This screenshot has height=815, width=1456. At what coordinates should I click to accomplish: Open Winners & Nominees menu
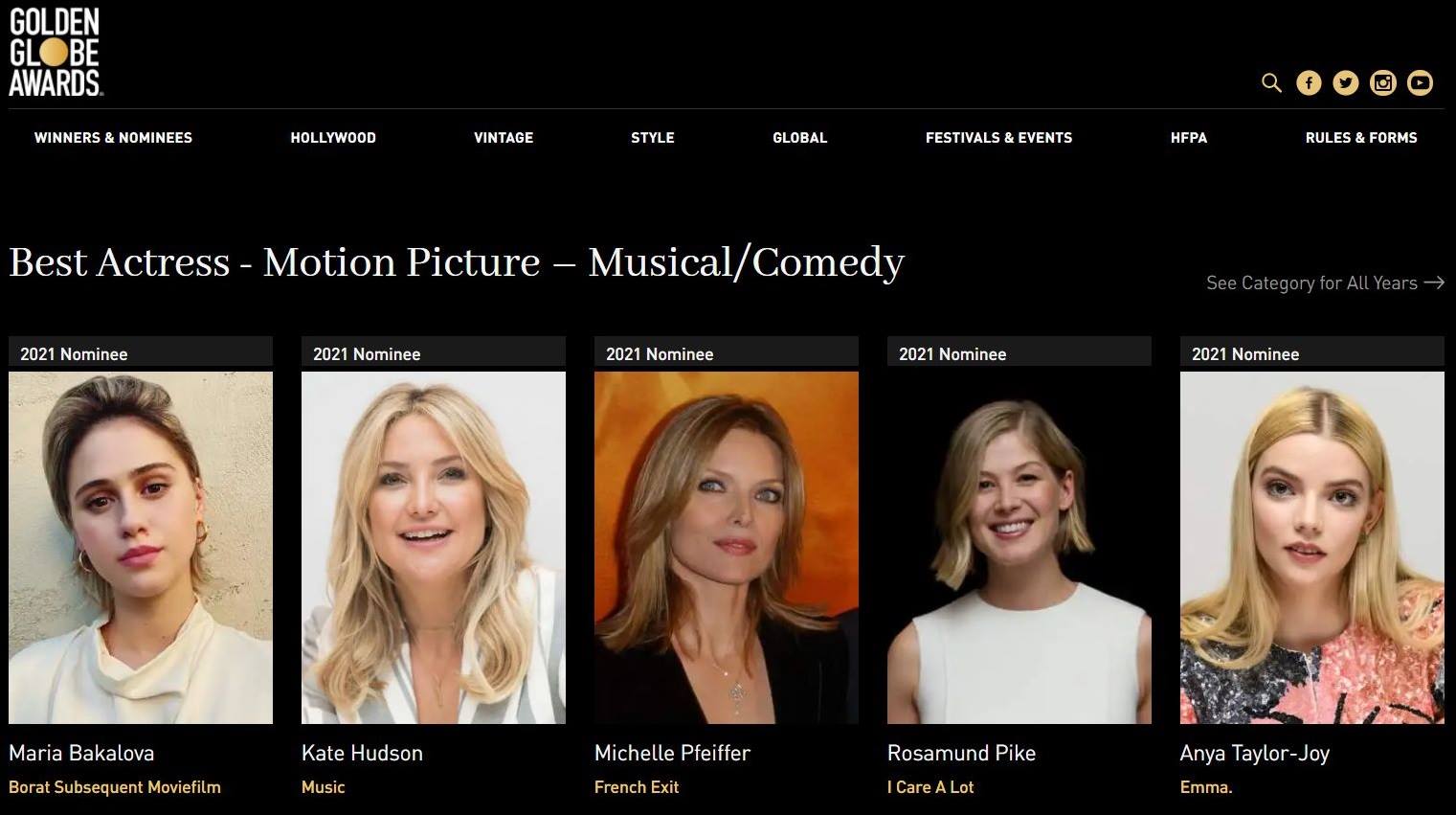pos(113,138)
